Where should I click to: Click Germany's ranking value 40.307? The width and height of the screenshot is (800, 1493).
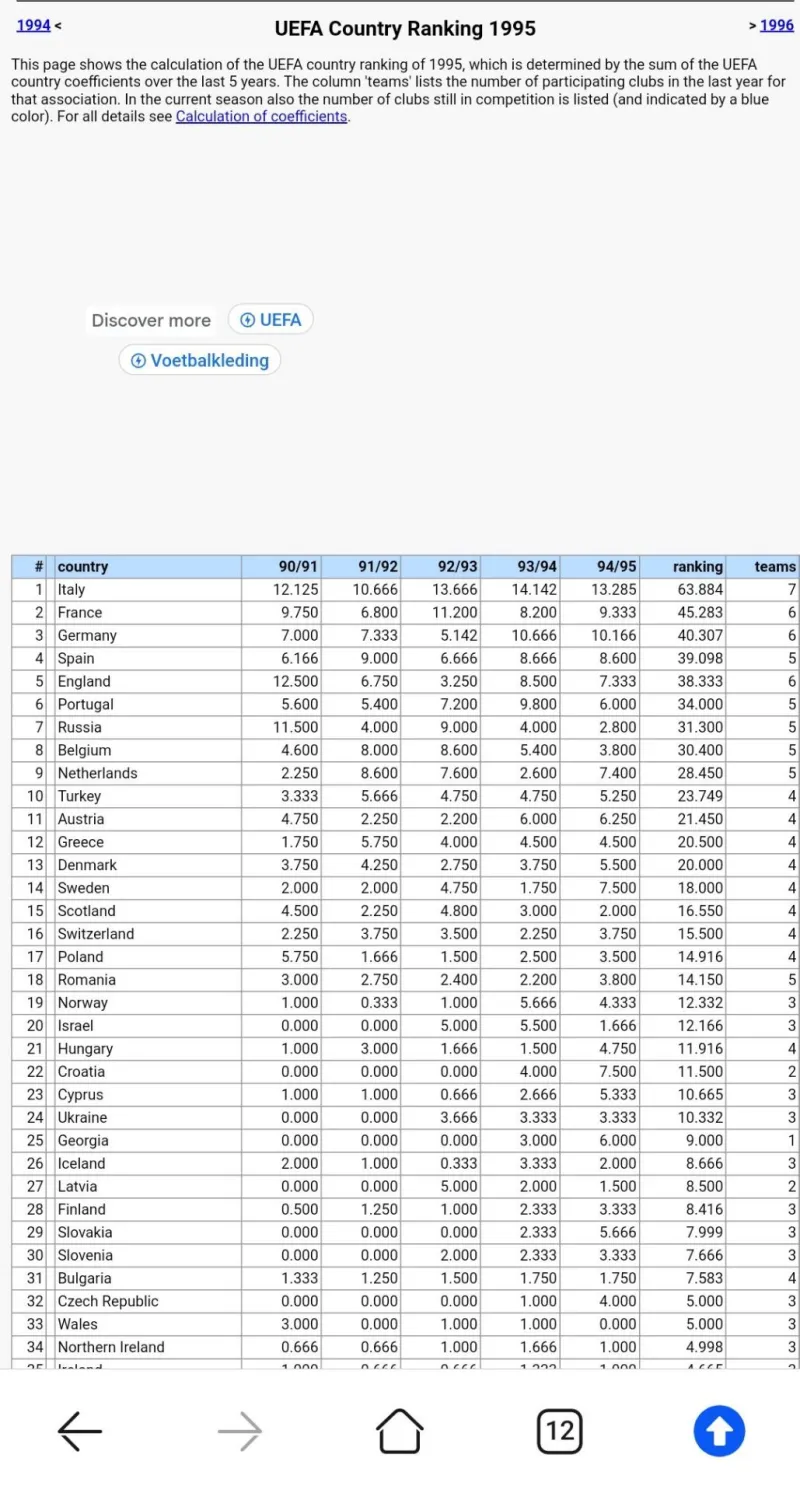(x=700, y=635)
